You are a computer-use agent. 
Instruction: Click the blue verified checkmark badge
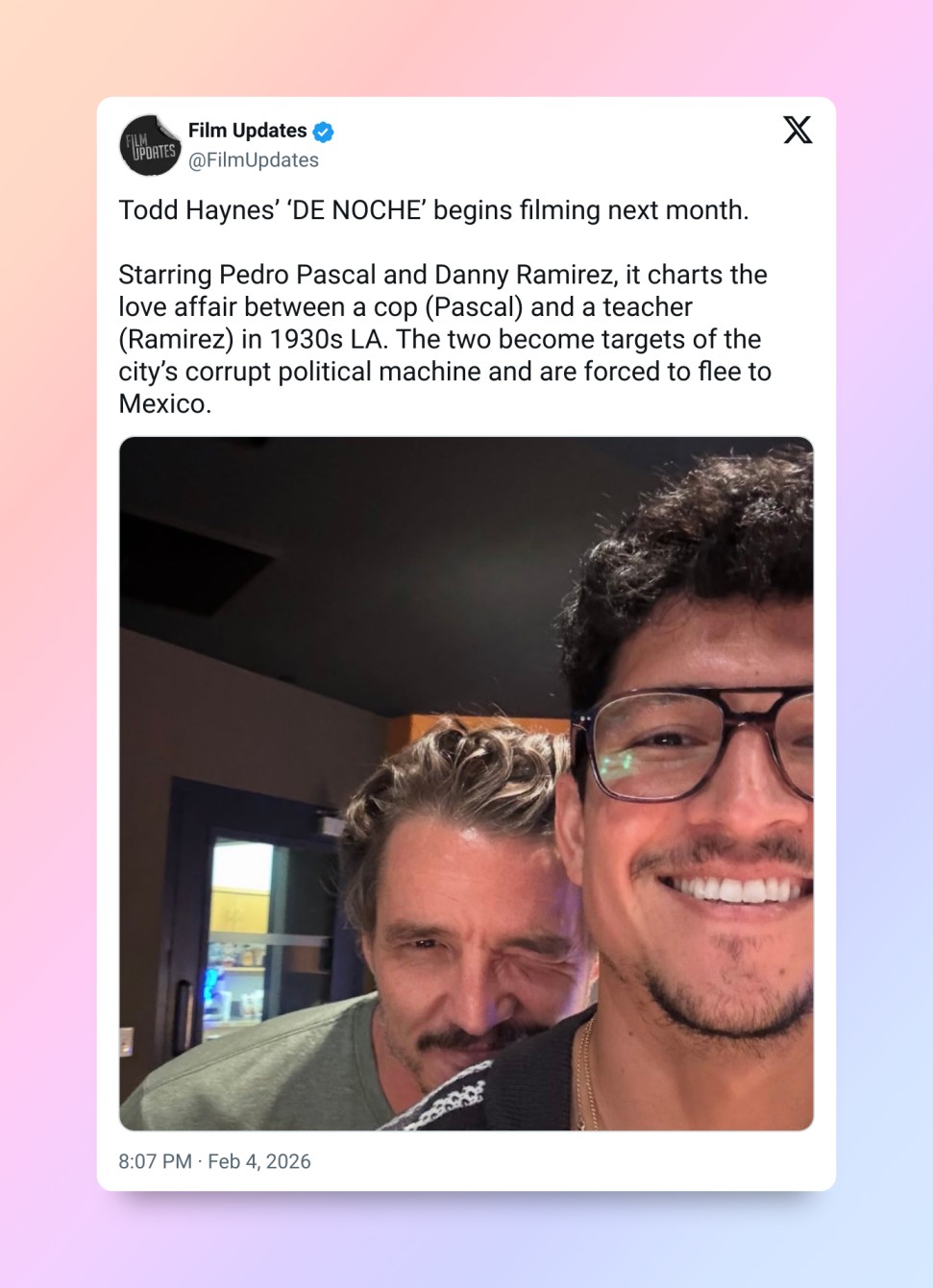point(324,132)
